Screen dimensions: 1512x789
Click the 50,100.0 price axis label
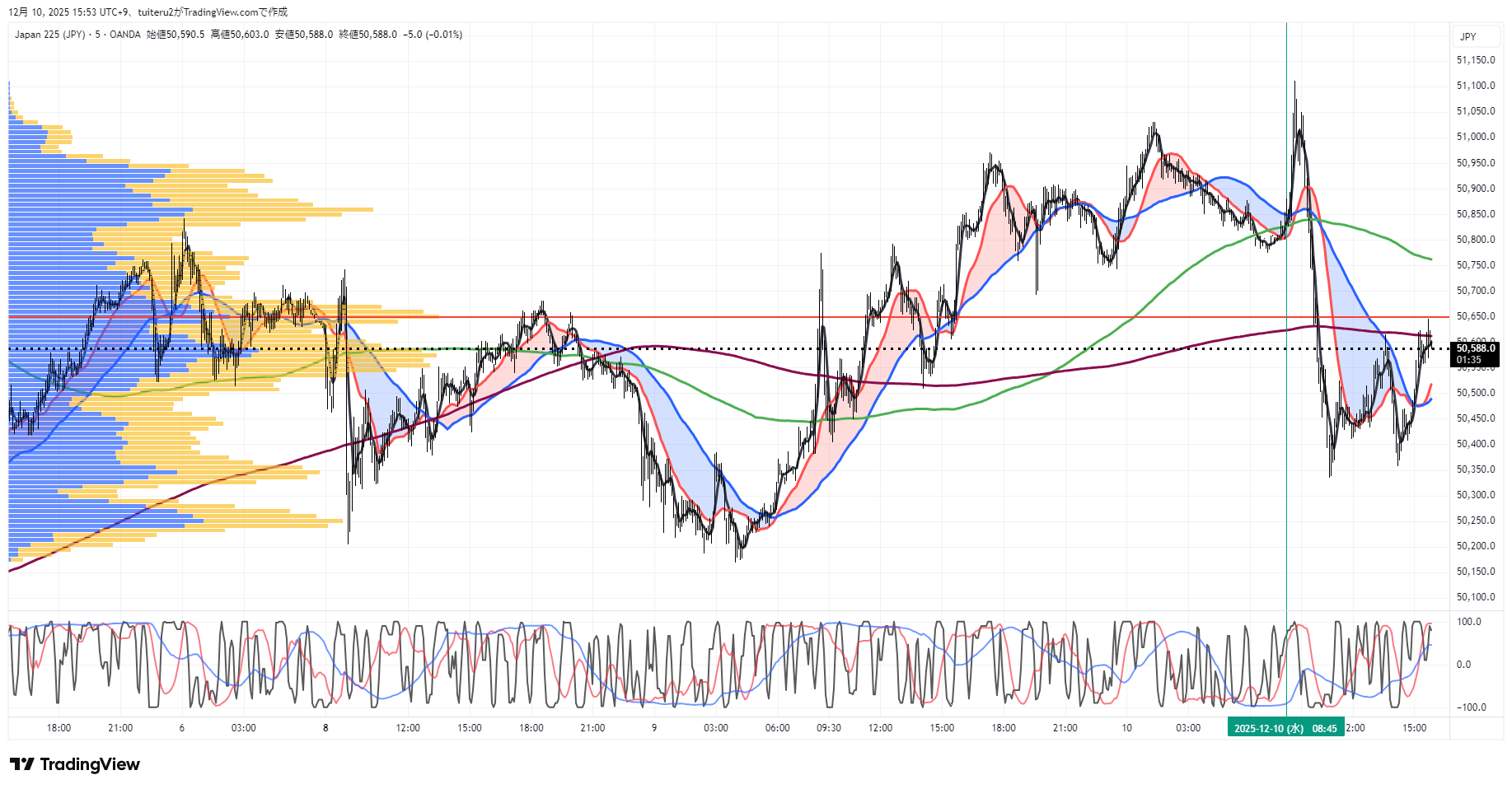[1475, 597]
